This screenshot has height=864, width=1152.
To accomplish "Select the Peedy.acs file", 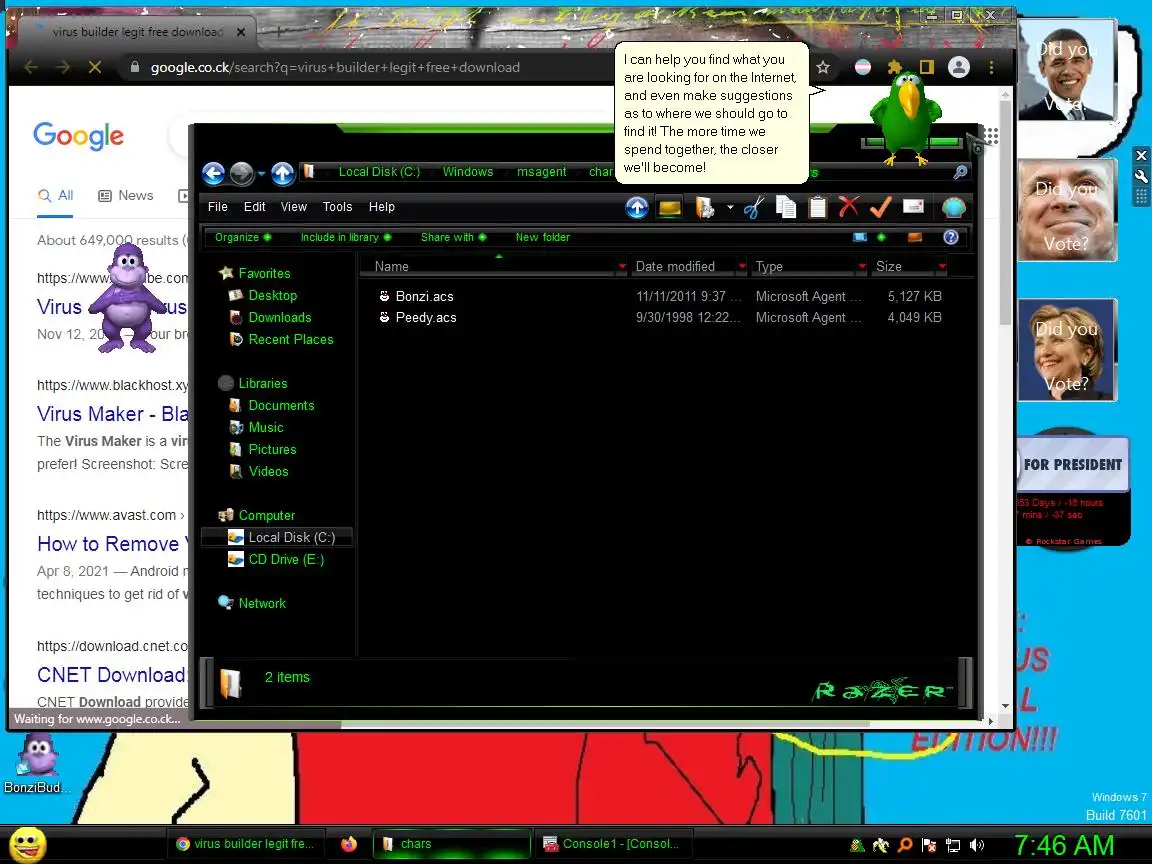I will pyautogui.click(x=425, y=318).
